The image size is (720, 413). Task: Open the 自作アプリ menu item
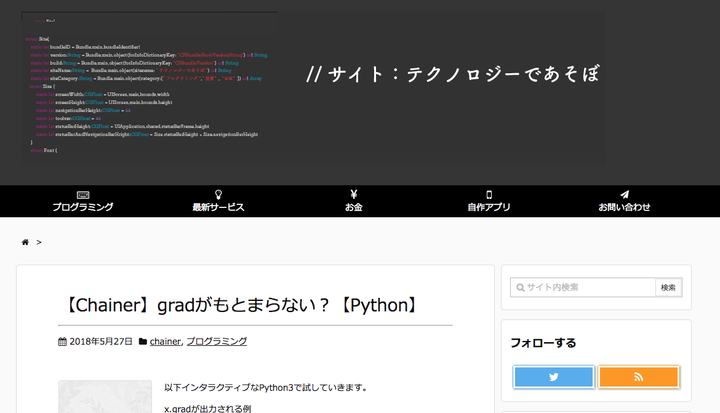point(489,207)
